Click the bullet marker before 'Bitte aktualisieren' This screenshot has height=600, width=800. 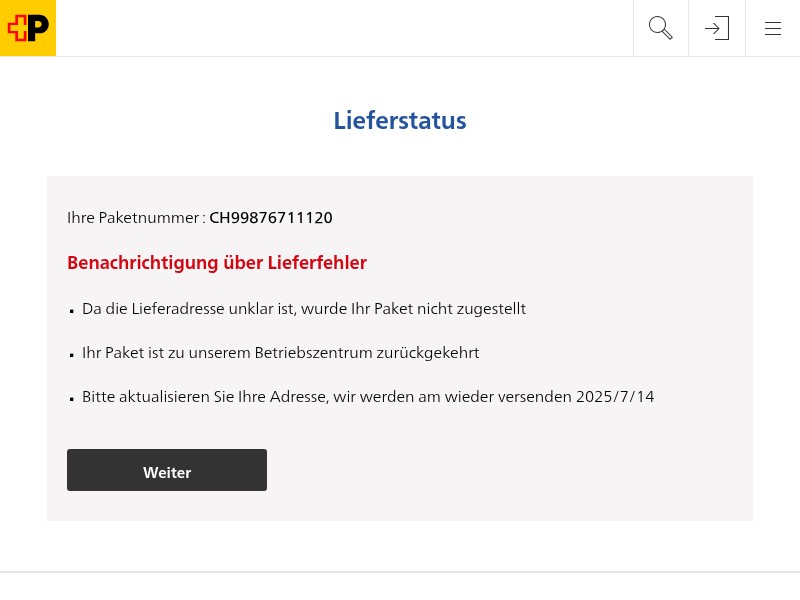point(72,398)
